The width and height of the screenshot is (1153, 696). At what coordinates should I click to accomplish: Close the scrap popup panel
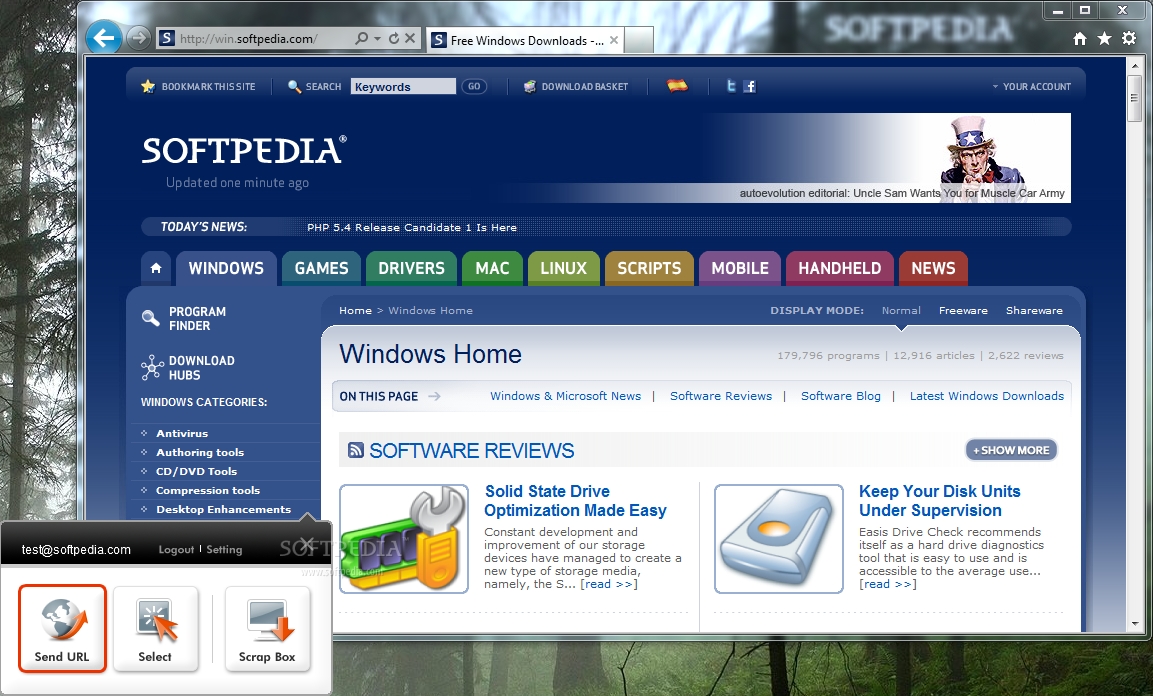coord(307,544)
